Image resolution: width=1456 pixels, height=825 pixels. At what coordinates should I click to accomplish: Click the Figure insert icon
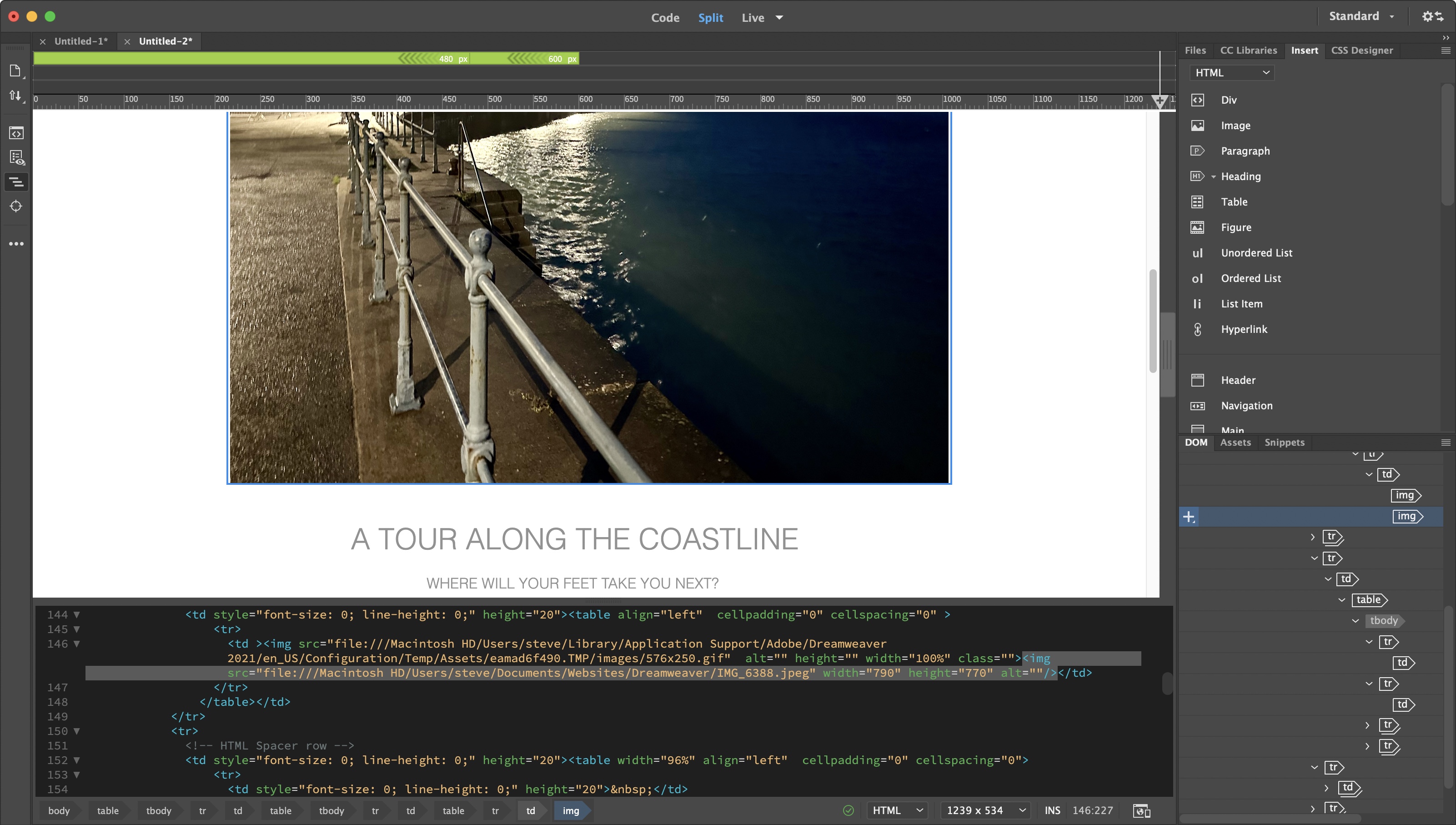click(x=1199, y=227)
